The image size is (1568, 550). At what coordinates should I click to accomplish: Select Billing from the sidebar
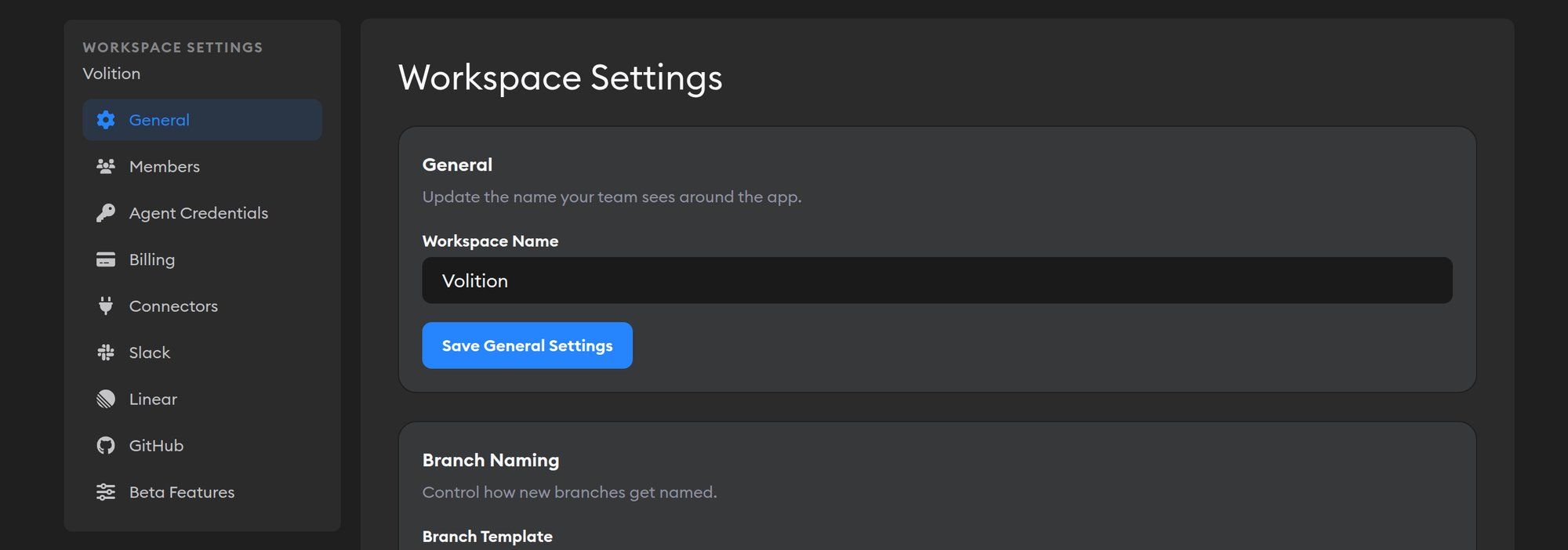click(x=202, y=259)
